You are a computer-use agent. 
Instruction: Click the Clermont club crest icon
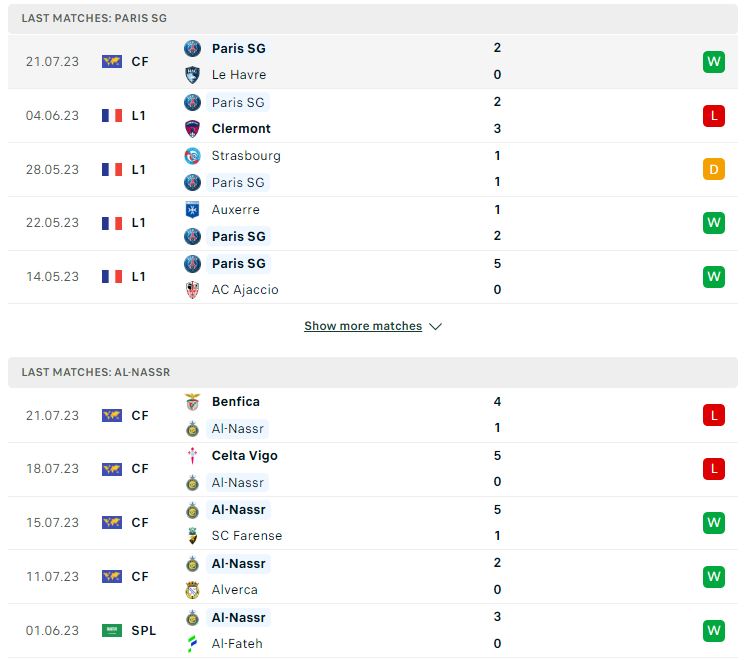192,128
